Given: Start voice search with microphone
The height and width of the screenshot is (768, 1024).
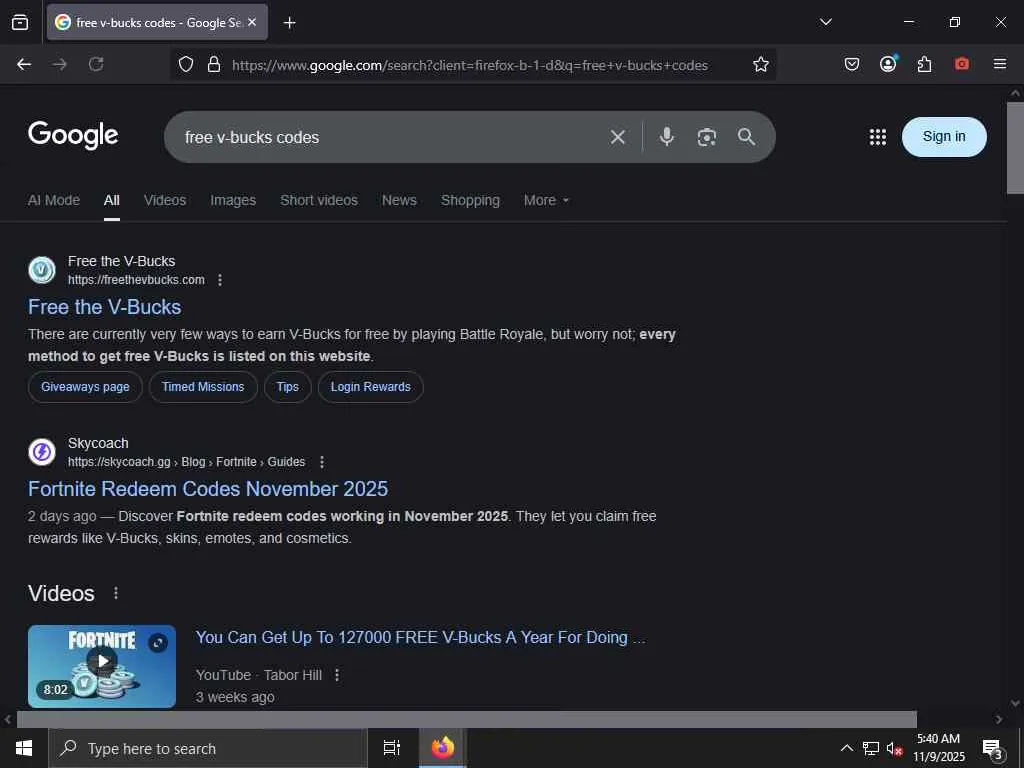Looking at the screenshot, I should [x=667, y=136].
